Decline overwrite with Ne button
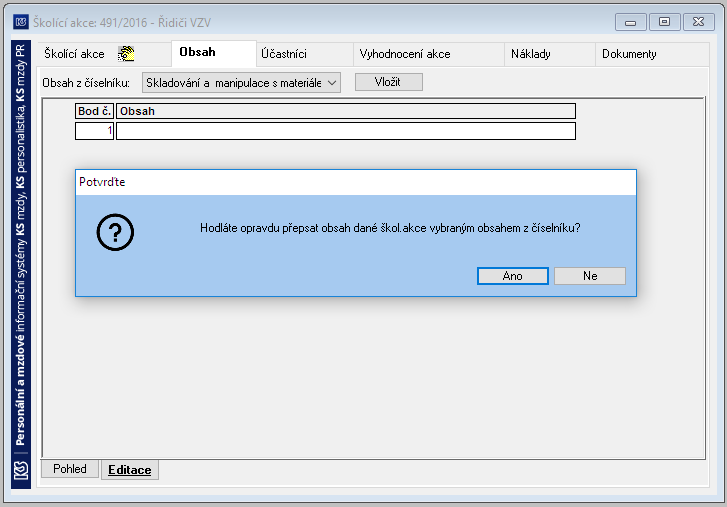This screenshot has height=507, width=727. coord(590,276)
